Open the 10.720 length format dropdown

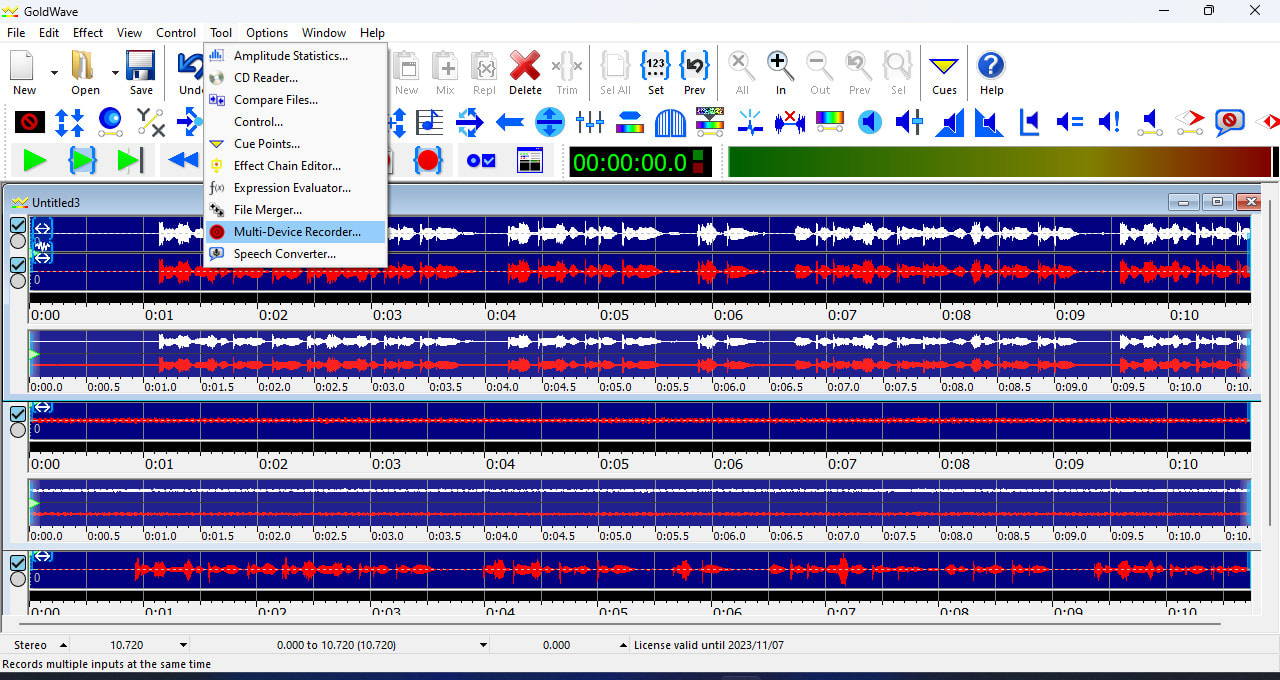point(183,646)
